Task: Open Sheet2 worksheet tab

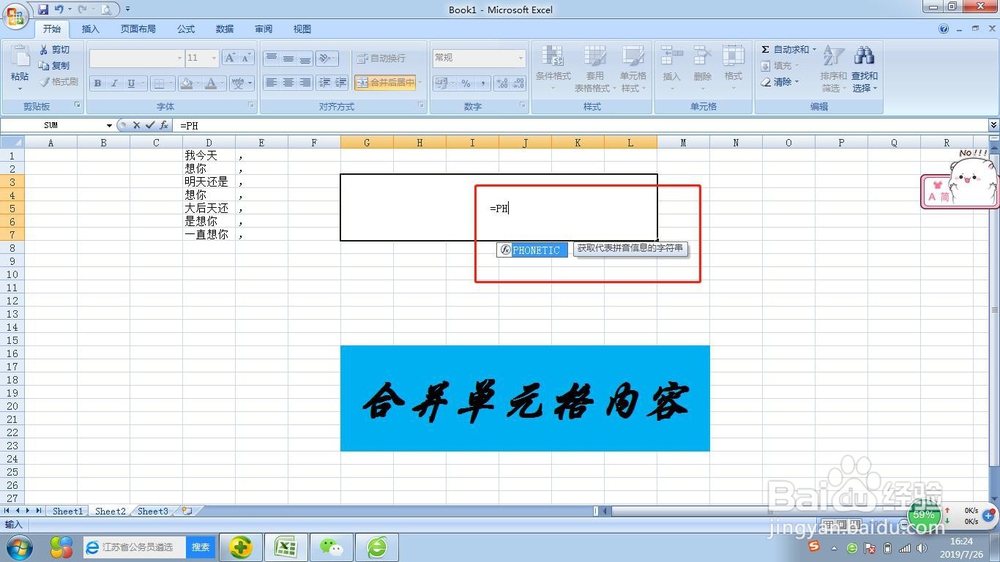Action: [110, 511]
